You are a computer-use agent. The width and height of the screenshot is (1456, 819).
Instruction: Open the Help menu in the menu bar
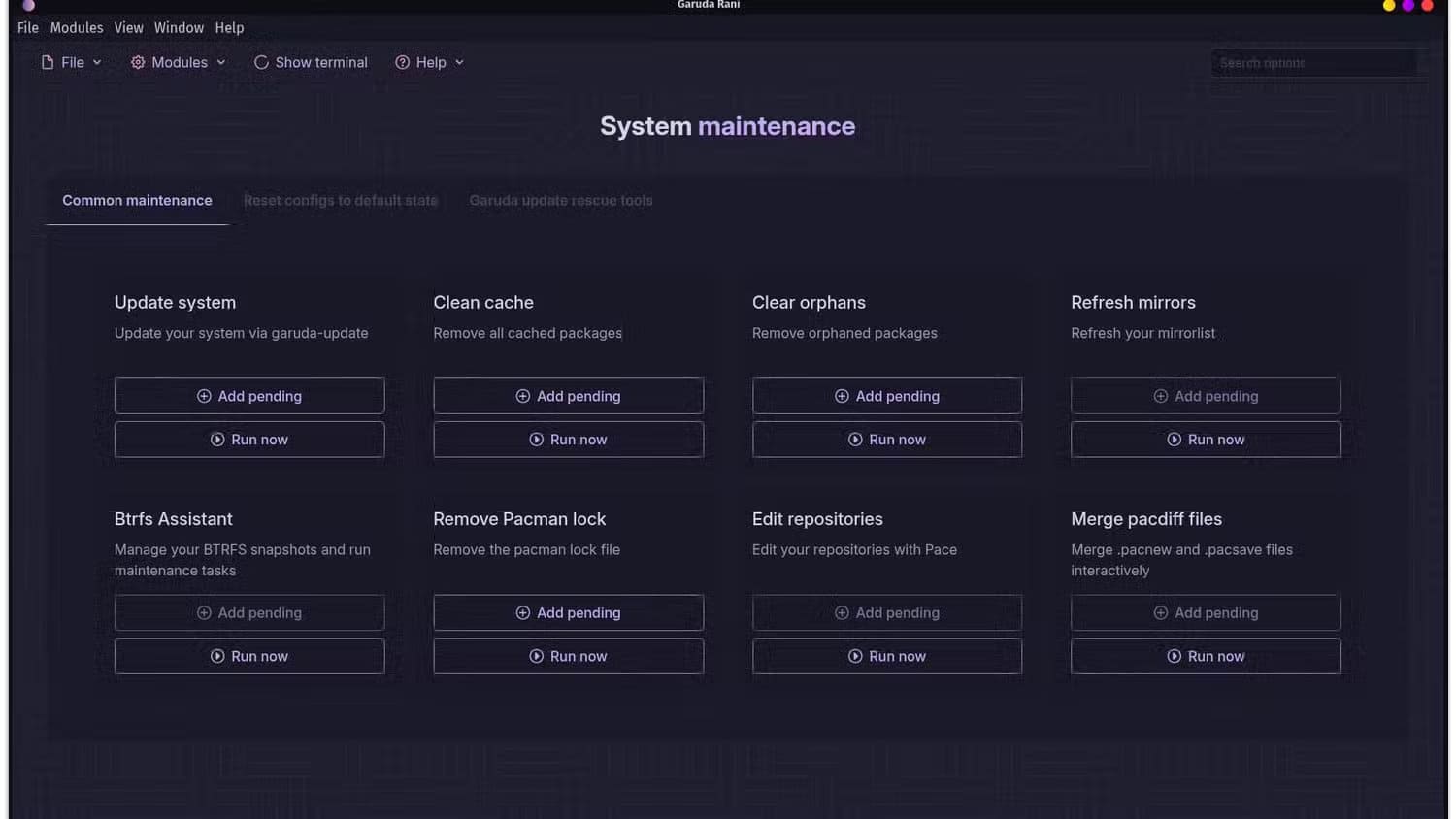click(229, 28)
